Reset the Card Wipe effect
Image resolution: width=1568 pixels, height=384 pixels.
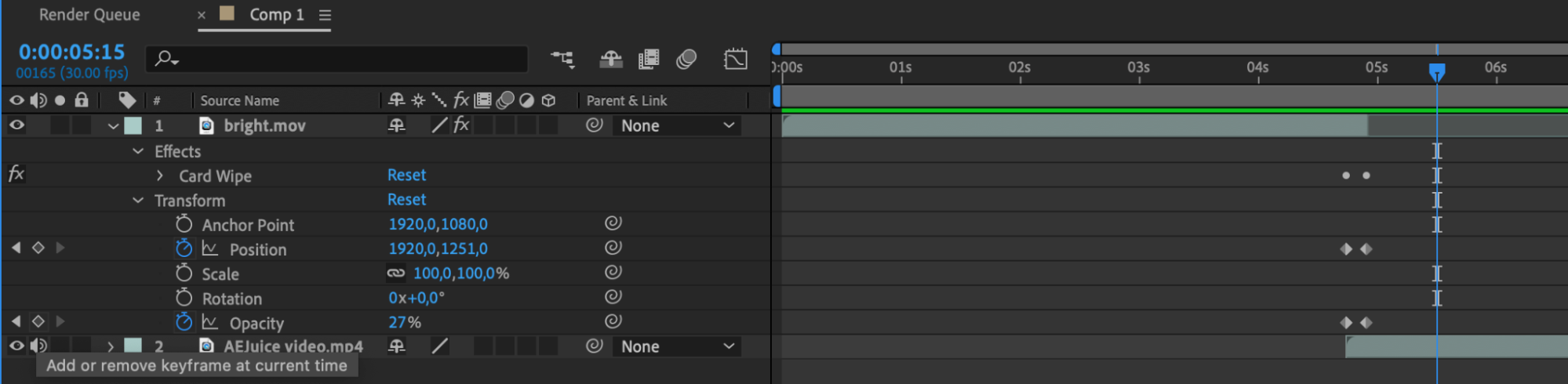406,175
